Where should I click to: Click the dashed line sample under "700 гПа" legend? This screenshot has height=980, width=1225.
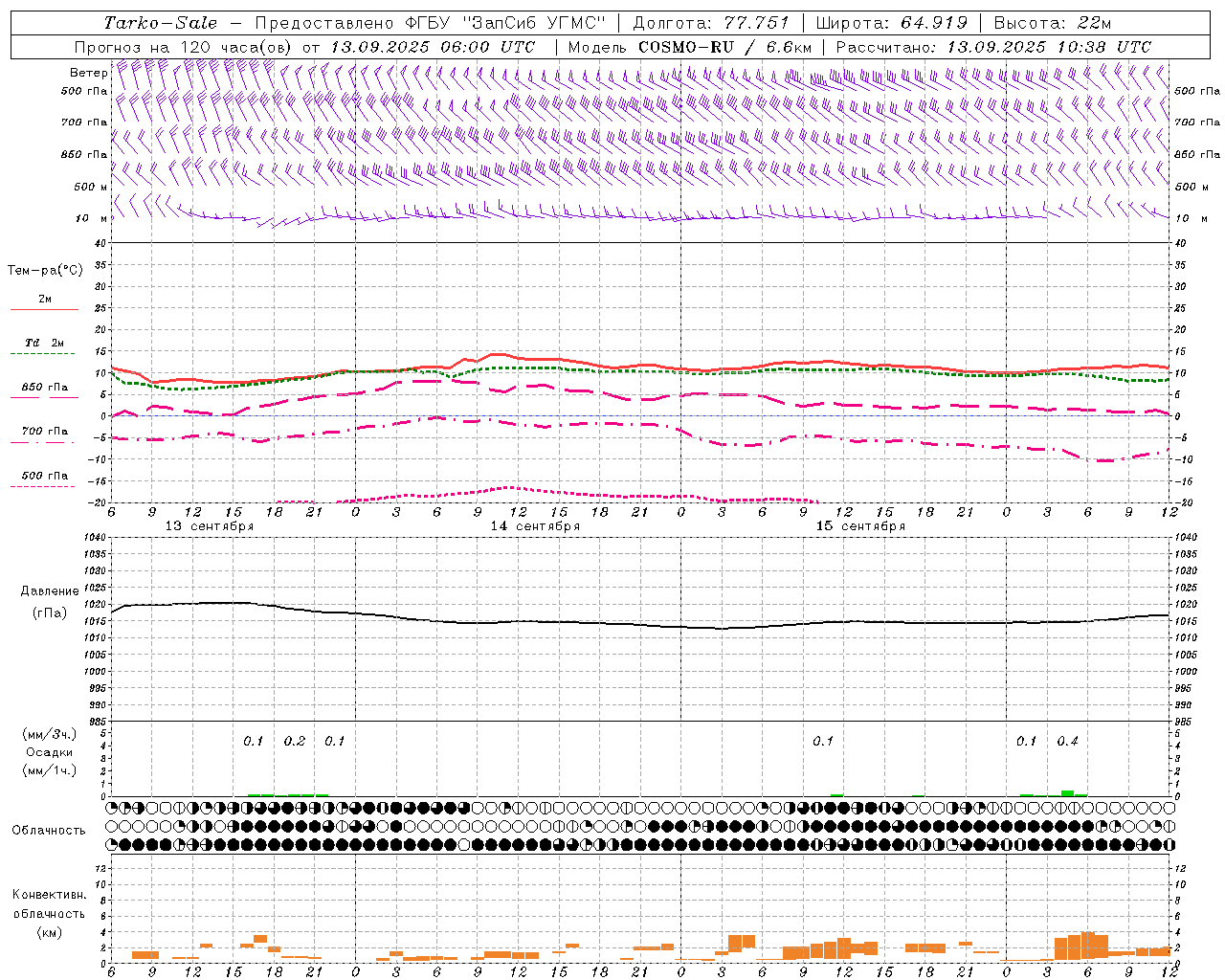click(x=42, y=442)
